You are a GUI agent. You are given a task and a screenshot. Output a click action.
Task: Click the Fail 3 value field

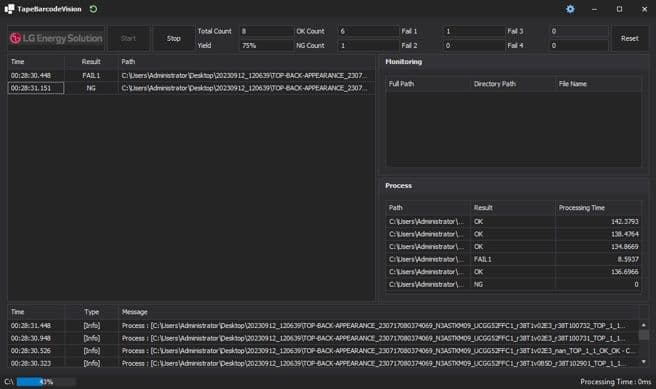pyautogui.click(x=579, y=31)
